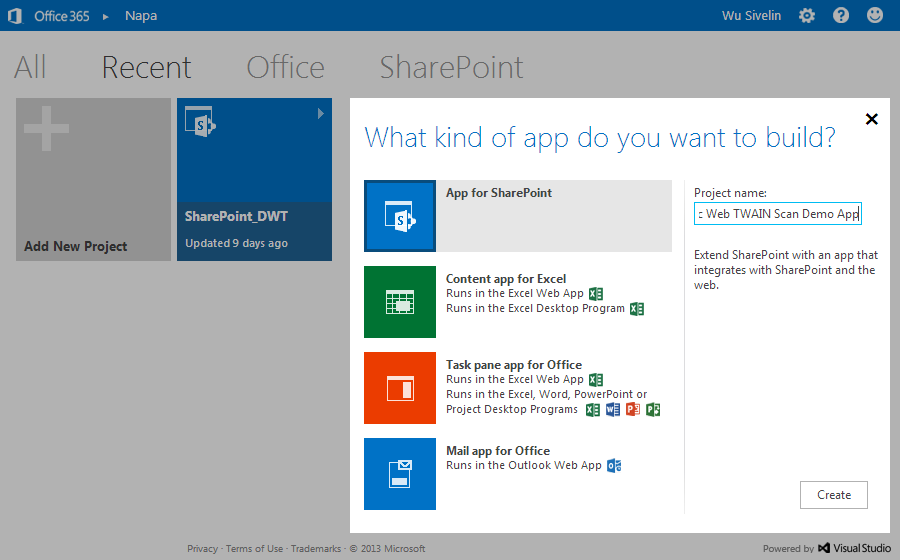Expand the arrow on SharePoint_DWT tile
The image size is (900, 560).
pyautogui.click(x=321, y=114)
